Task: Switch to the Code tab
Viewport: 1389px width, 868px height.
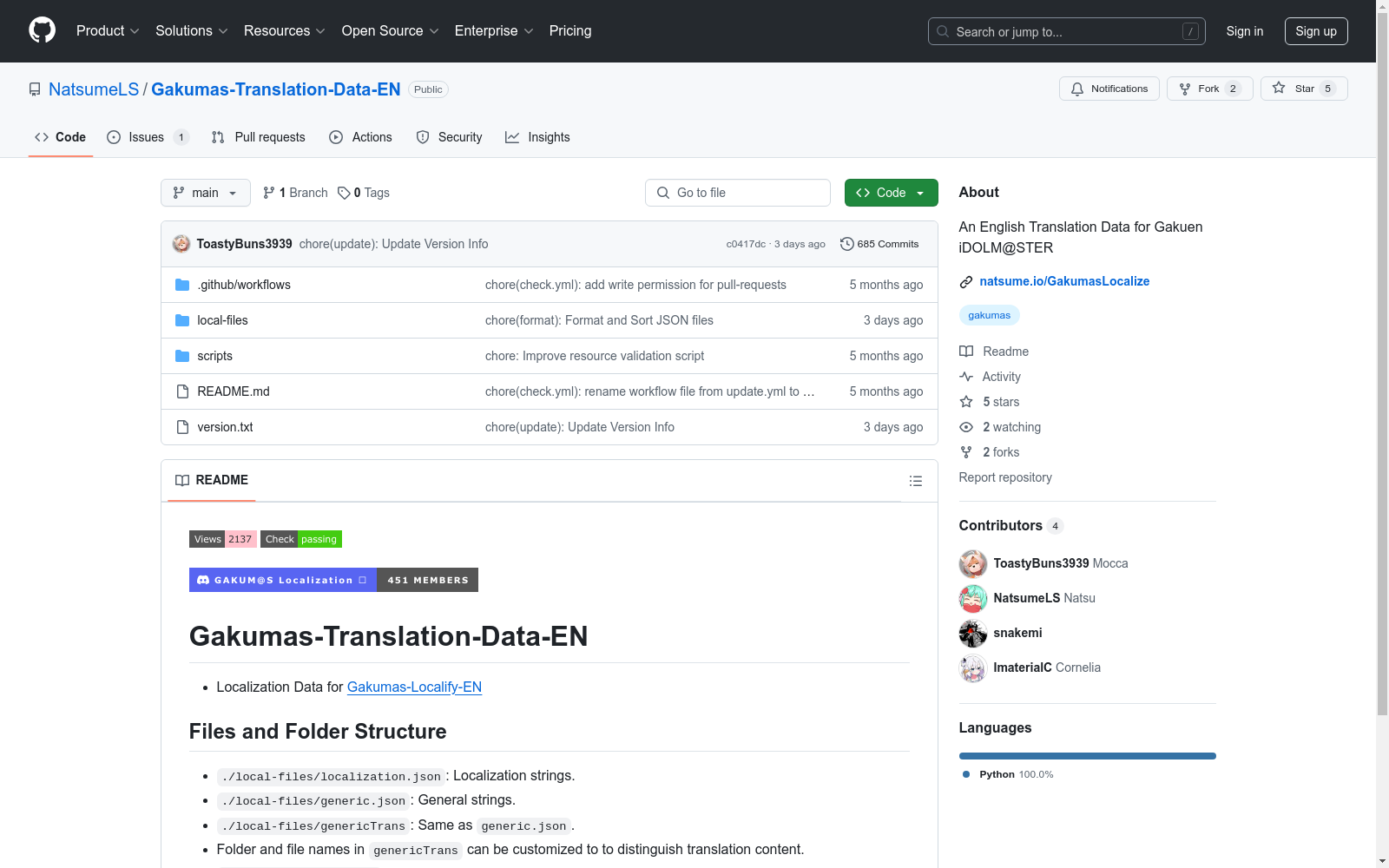Action: point(61,137)
